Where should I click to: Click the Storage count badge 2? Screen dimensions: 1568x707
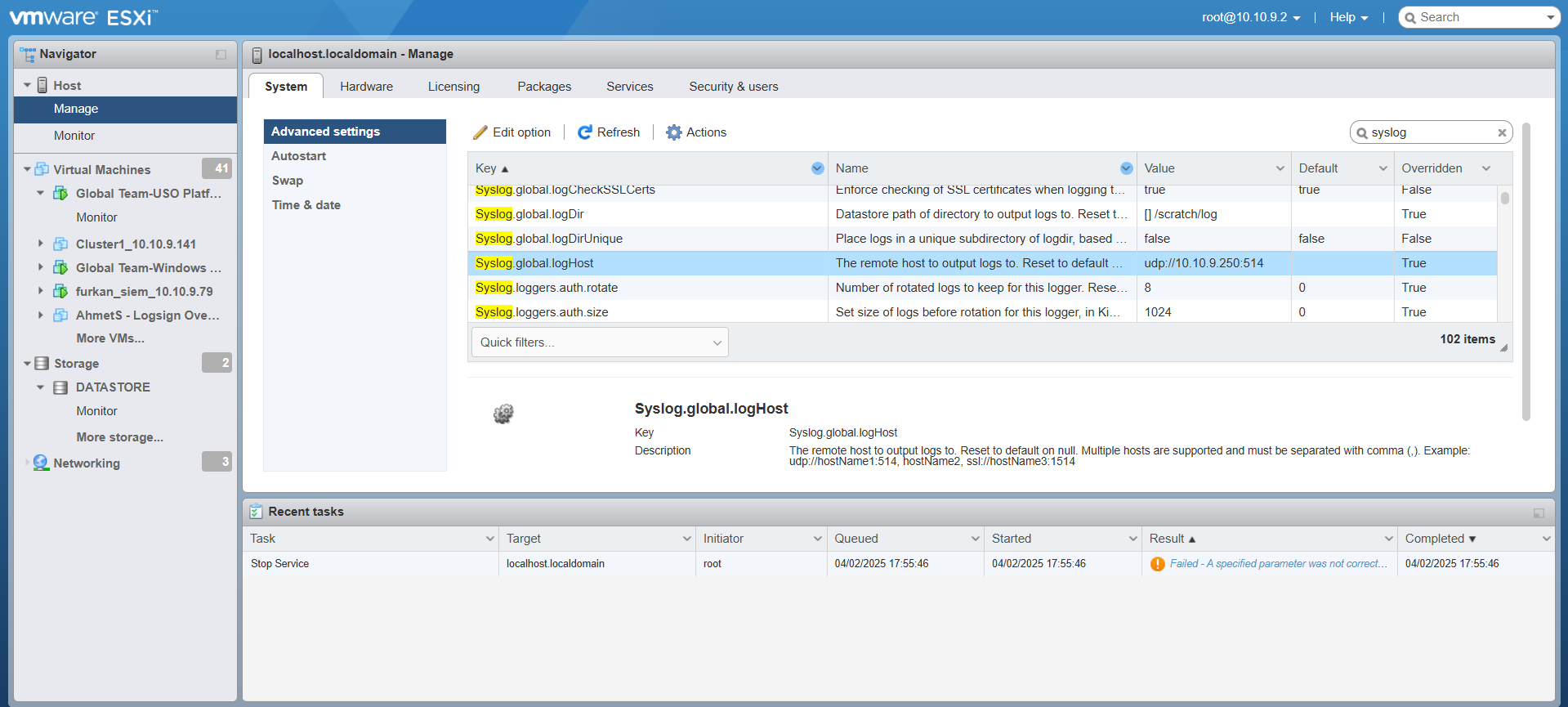(x=217, y=363)
